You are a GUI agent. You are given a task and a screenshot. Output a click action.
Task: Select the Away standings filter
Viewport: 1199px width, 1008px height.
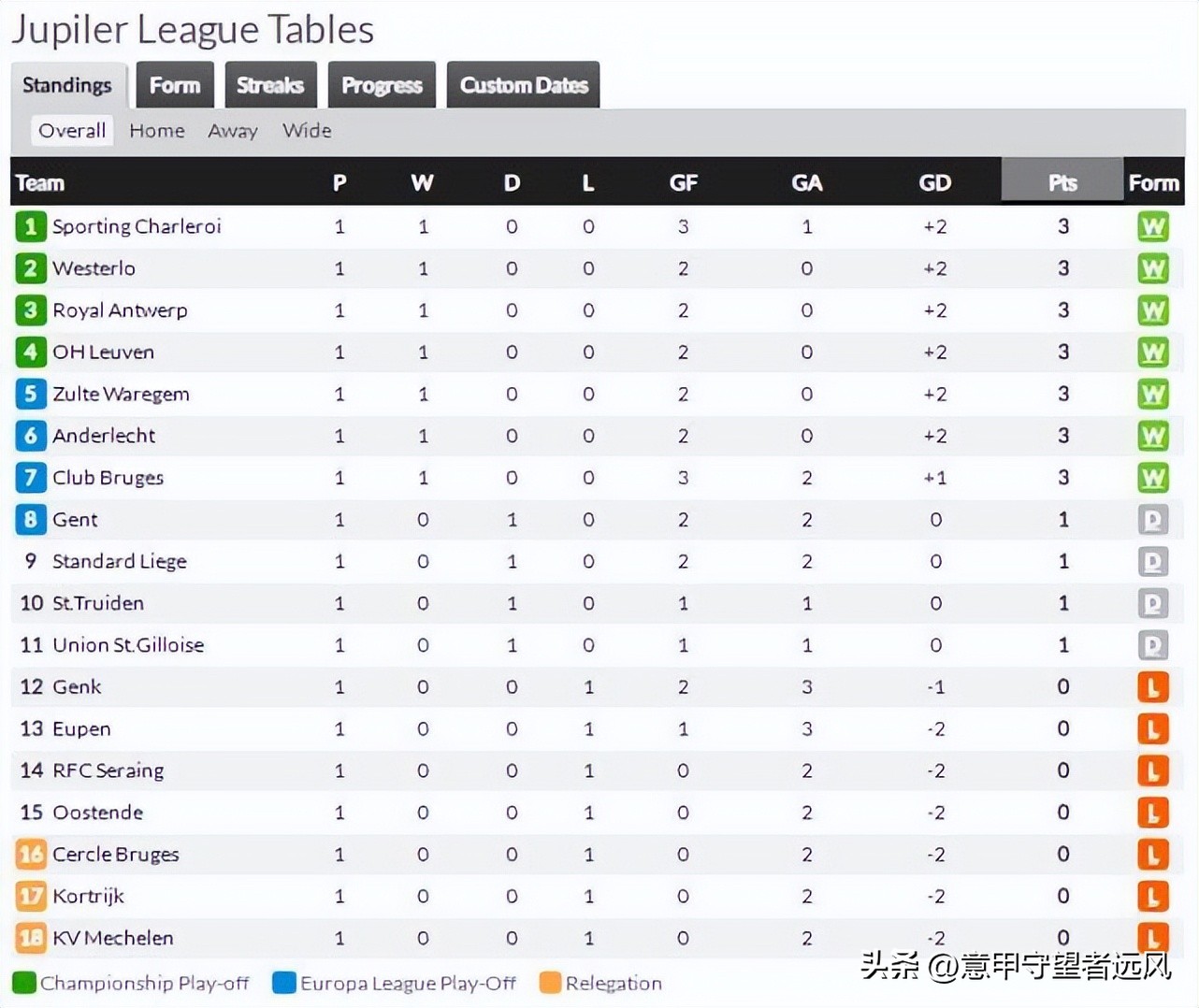coord(232,131)
